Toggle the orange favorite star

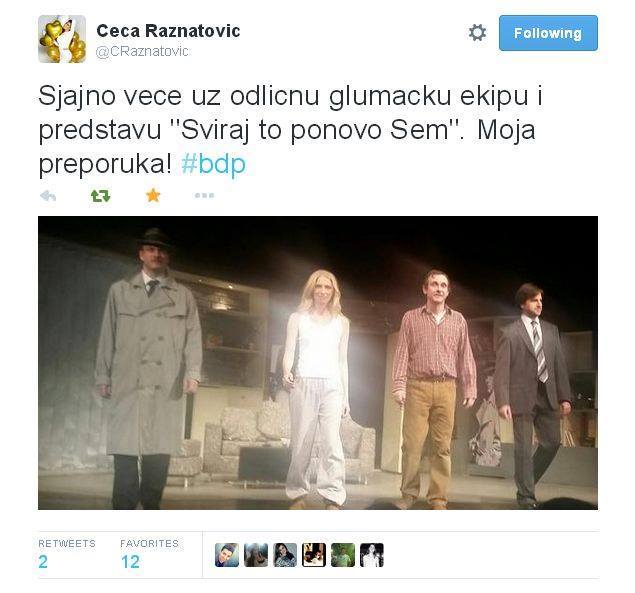pyautogui.click(x=153, y=195)
